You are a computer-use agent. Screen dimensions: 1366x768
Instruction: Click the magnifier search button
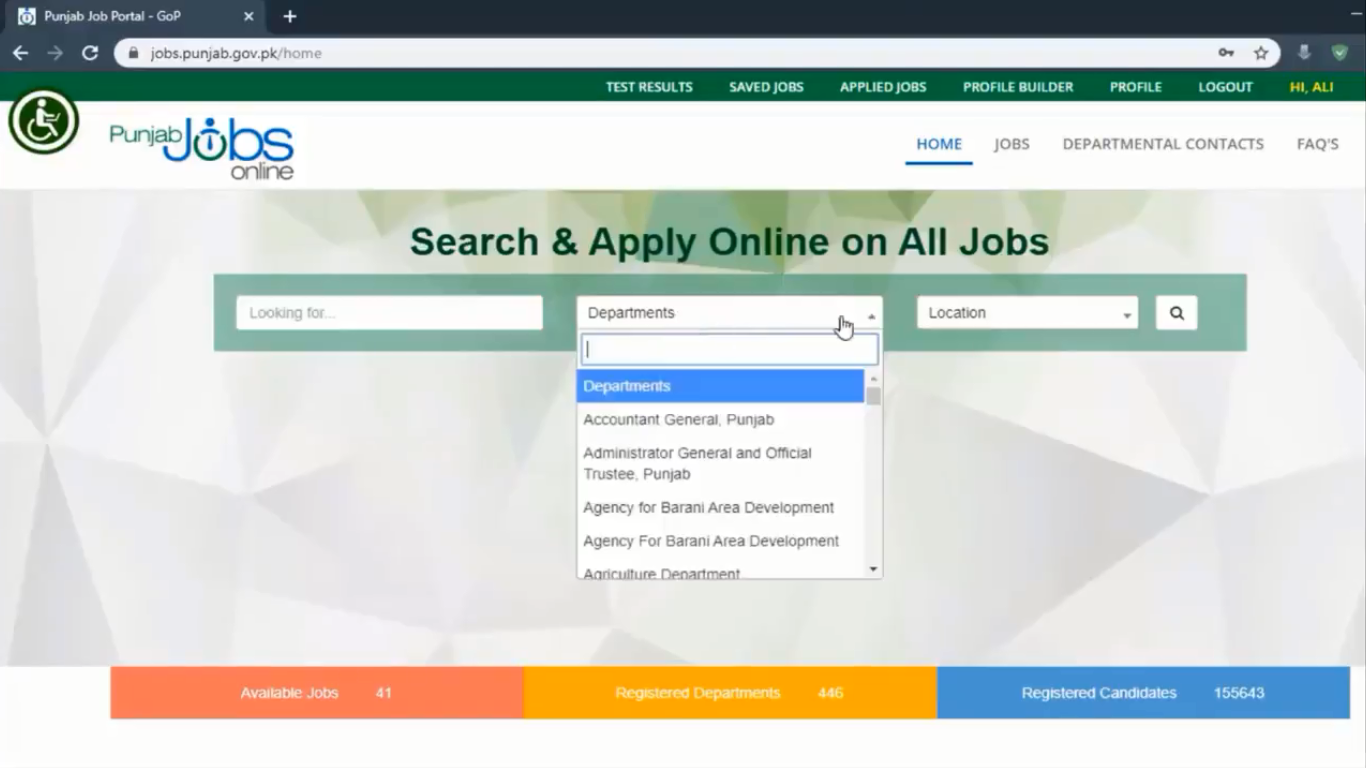tap(1177, 313)
